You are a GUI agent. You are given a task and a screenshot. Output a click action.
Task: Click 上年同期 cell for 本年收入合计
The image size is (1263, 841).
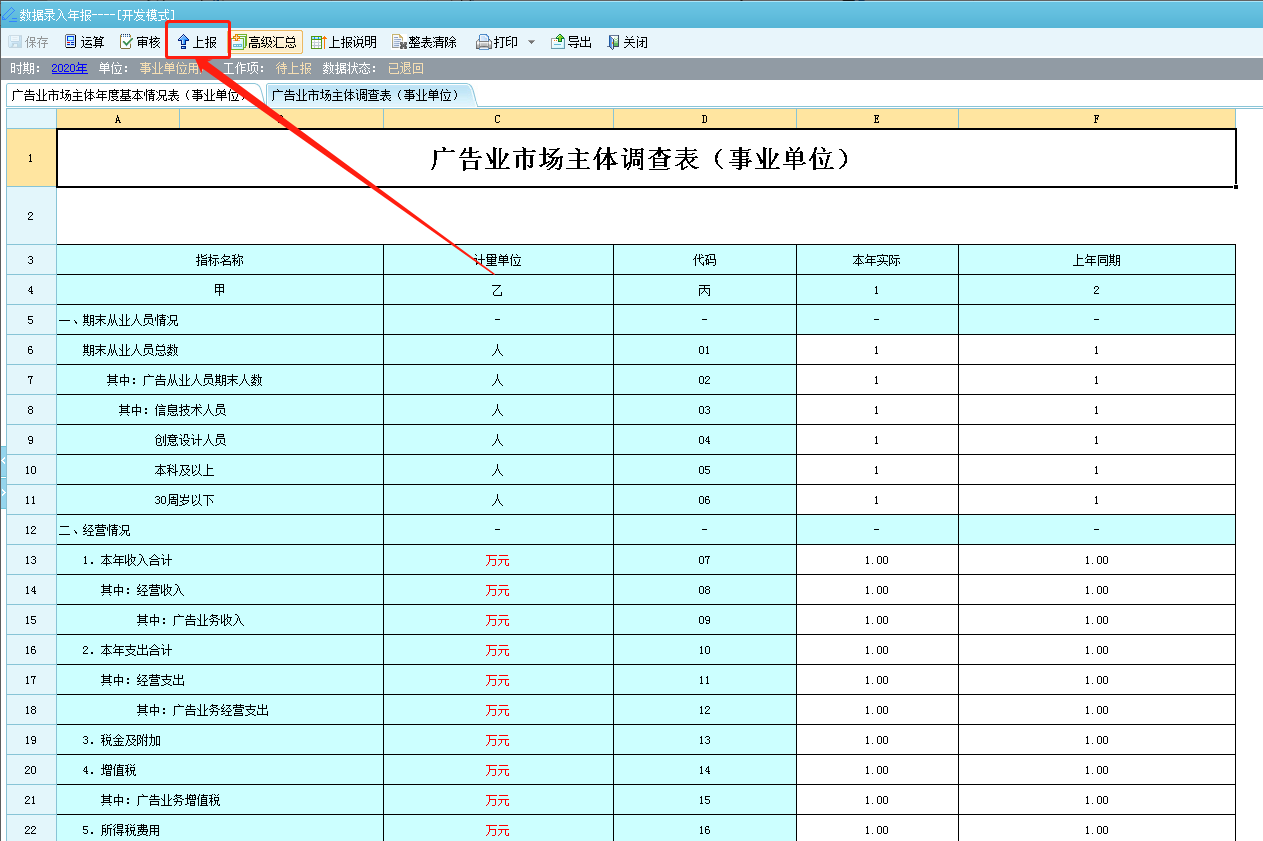[1096, 560]
